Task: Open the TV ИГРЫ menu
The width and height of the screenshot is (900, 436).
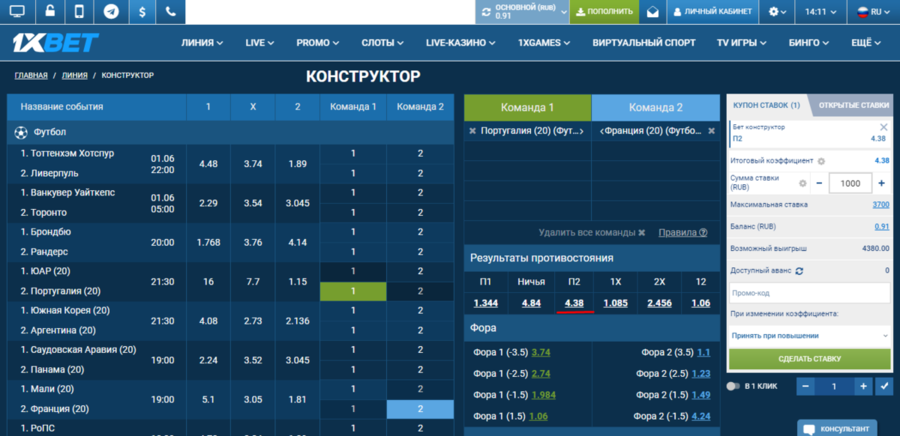Action: point(743,42)
